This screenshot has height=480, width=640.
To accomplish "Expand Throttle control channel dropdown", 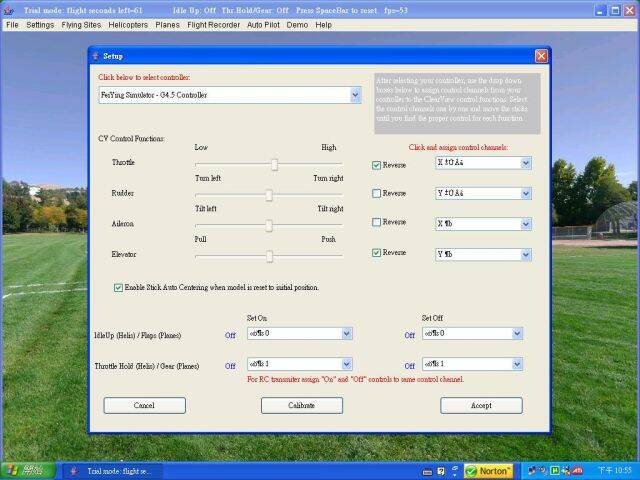I will pos(526,163).
